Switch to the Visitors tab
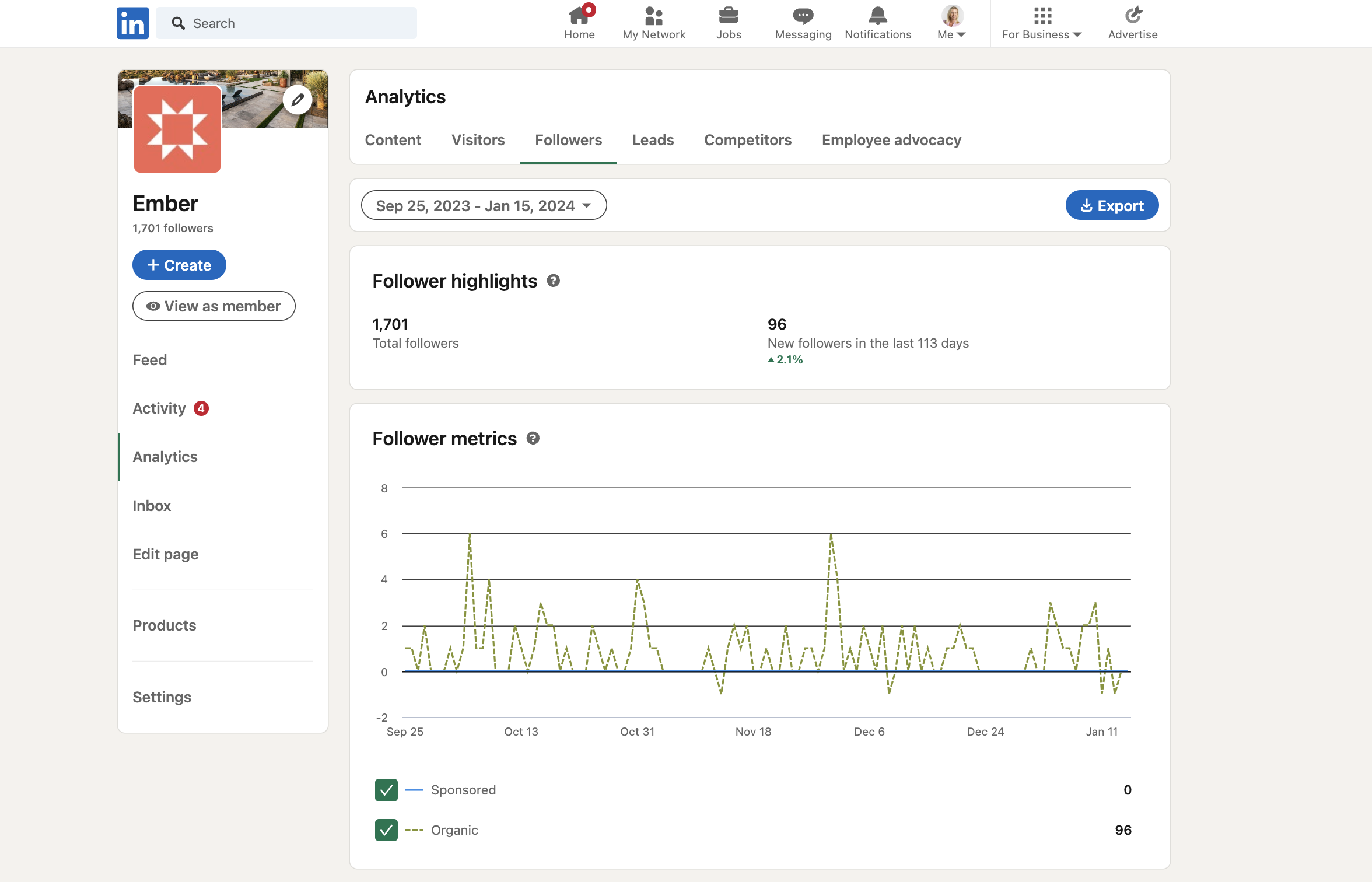 coord(478,140)
